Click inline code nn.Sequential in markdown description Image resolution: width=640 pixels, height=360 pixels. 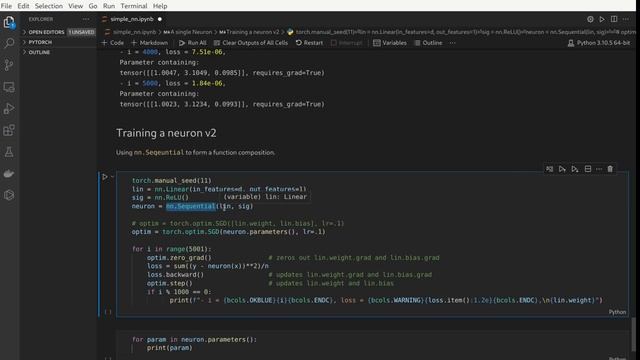159,152
